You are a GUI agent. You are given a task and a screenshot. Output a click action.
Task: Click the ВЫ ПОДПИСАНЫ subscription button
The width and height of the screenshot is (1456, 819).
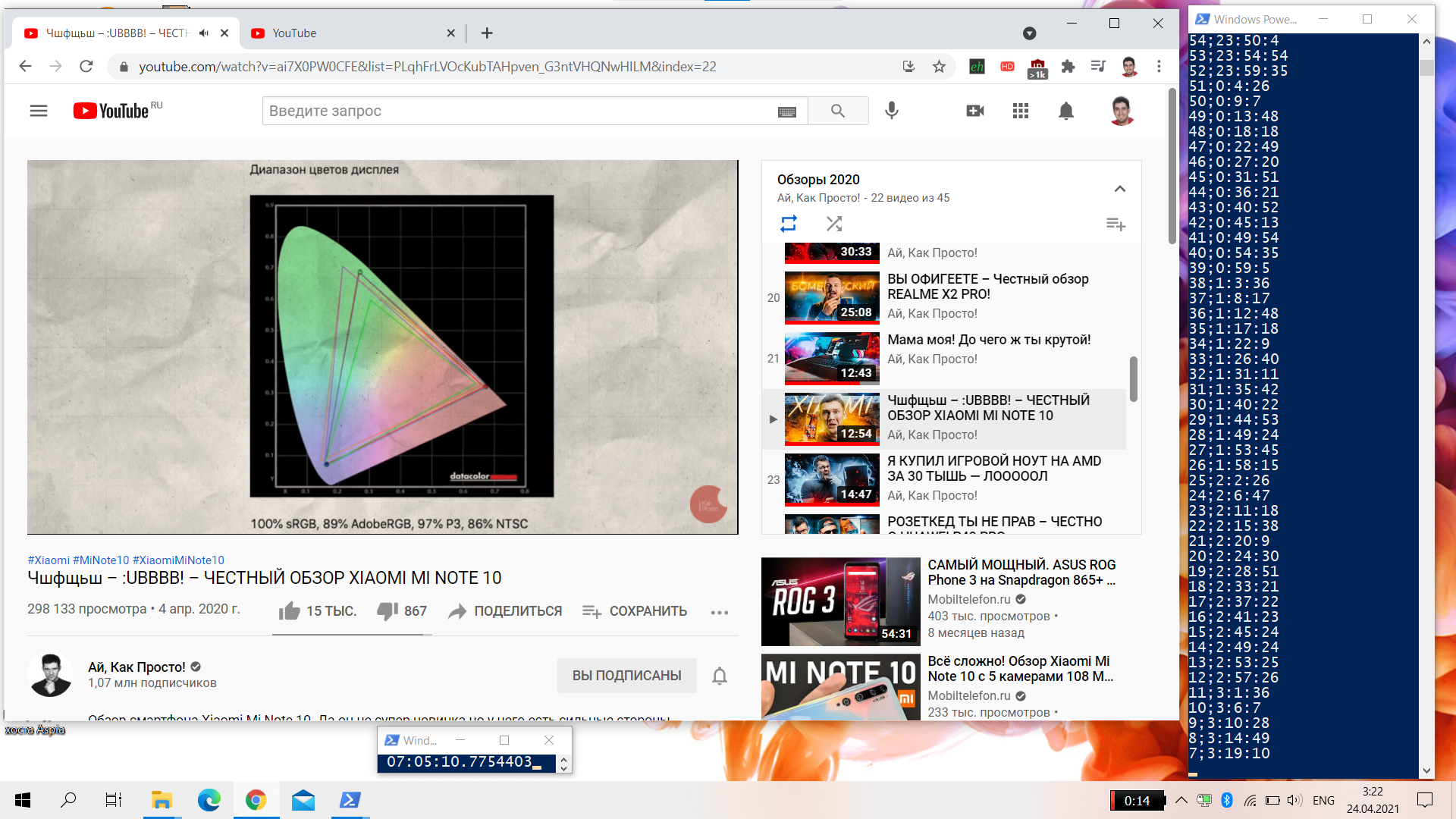coord(627,676)
